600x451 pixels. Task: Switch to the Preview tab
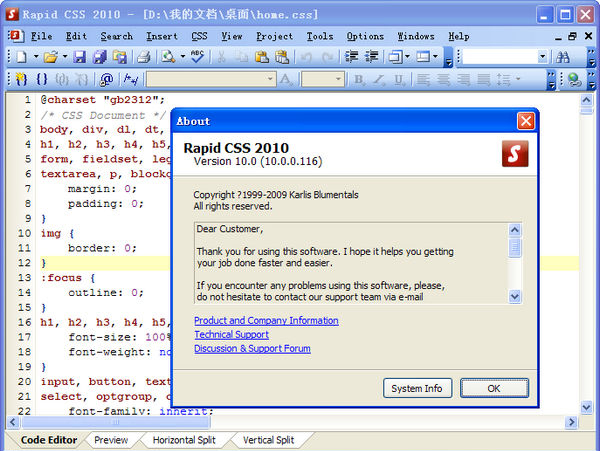pos(111,440)
